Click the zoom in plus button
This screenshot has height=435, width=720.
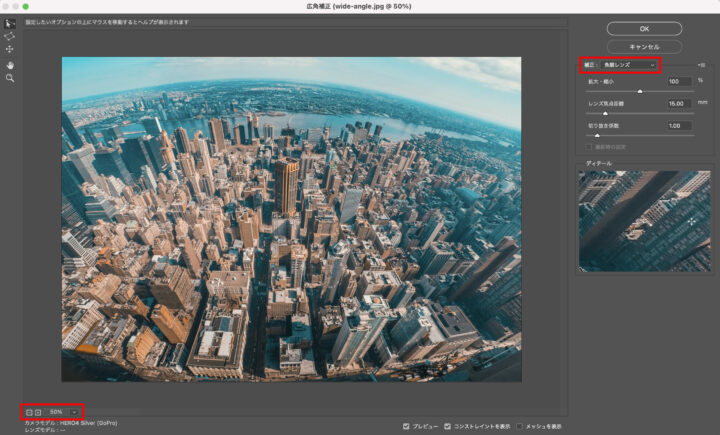(38, 412)
